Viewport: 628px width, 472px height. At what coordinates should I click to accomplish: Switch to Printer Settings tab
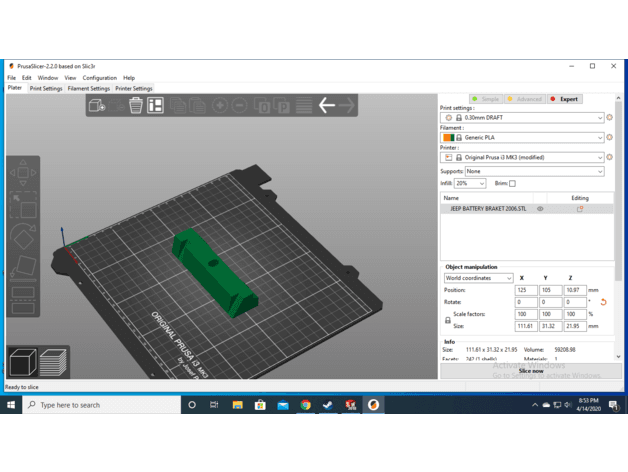point(134,88)
